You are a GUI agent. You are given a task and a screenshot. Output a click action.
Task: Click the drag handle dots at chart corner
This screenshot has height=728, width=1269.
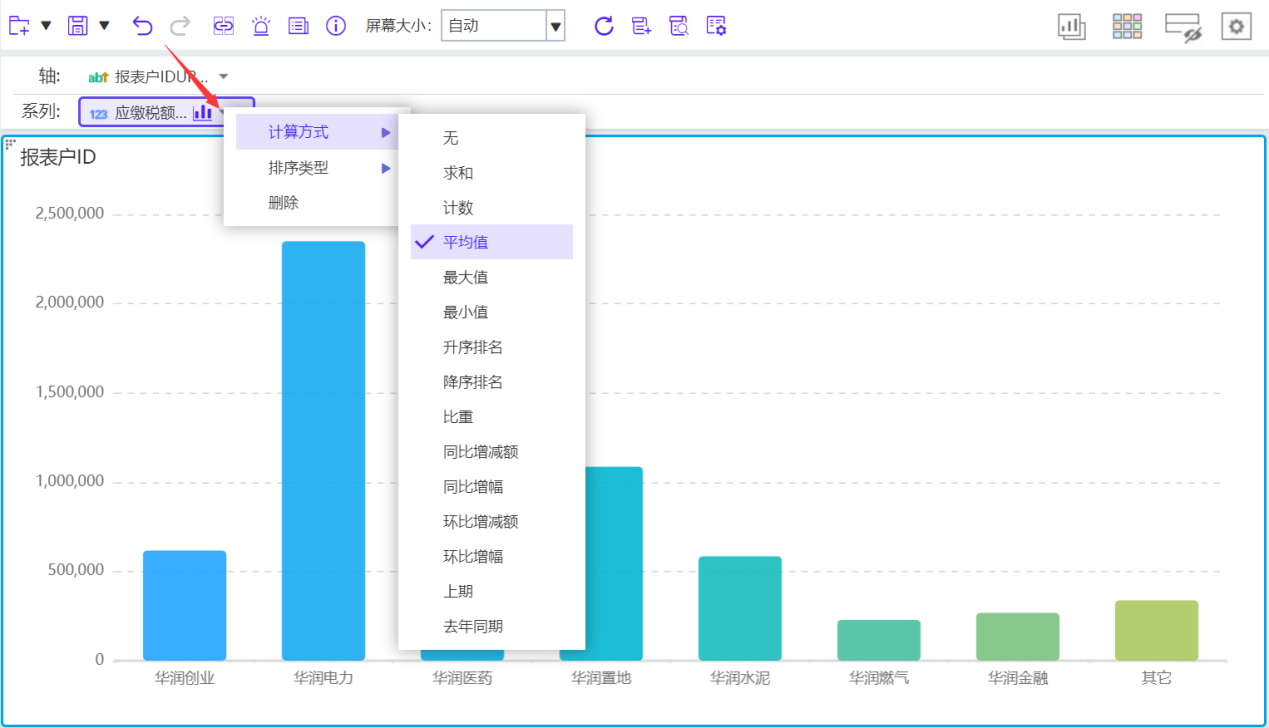(11, 144)
